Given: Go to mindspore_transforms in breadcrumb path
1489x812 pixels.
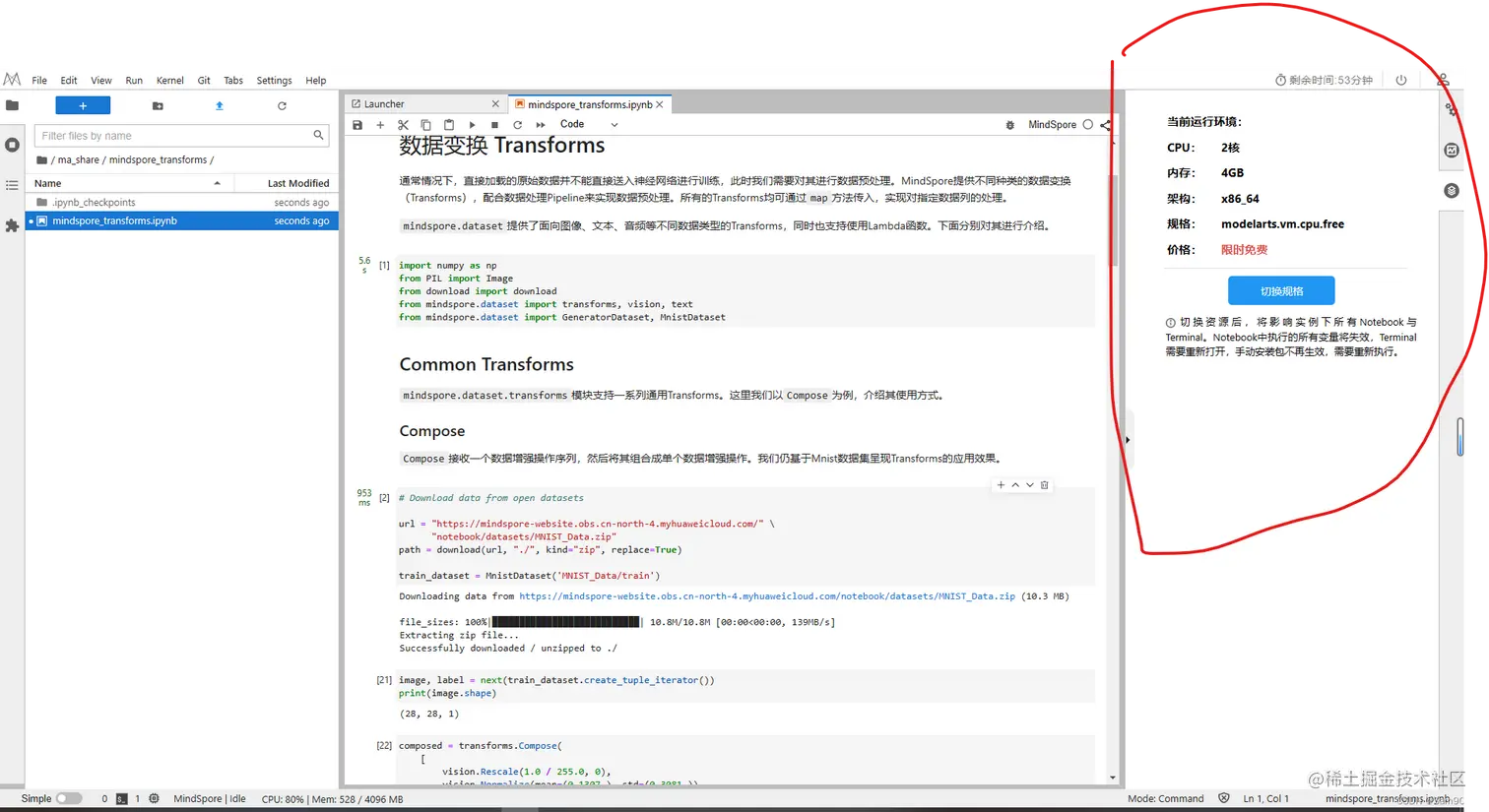Looking at the screenshot, I should (158, 159).
